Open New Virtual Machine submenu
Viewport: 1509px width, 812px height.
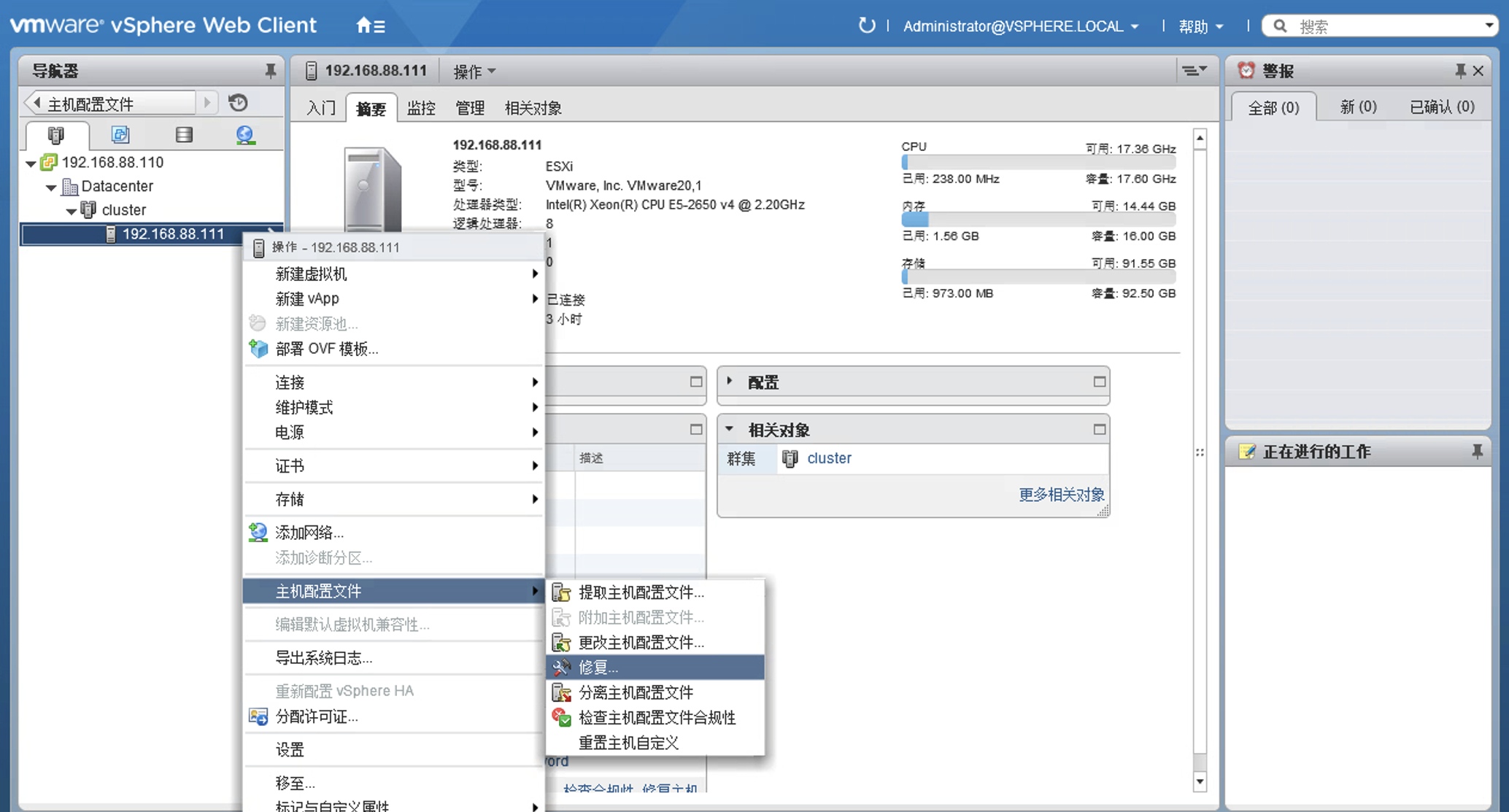[395, 274]
